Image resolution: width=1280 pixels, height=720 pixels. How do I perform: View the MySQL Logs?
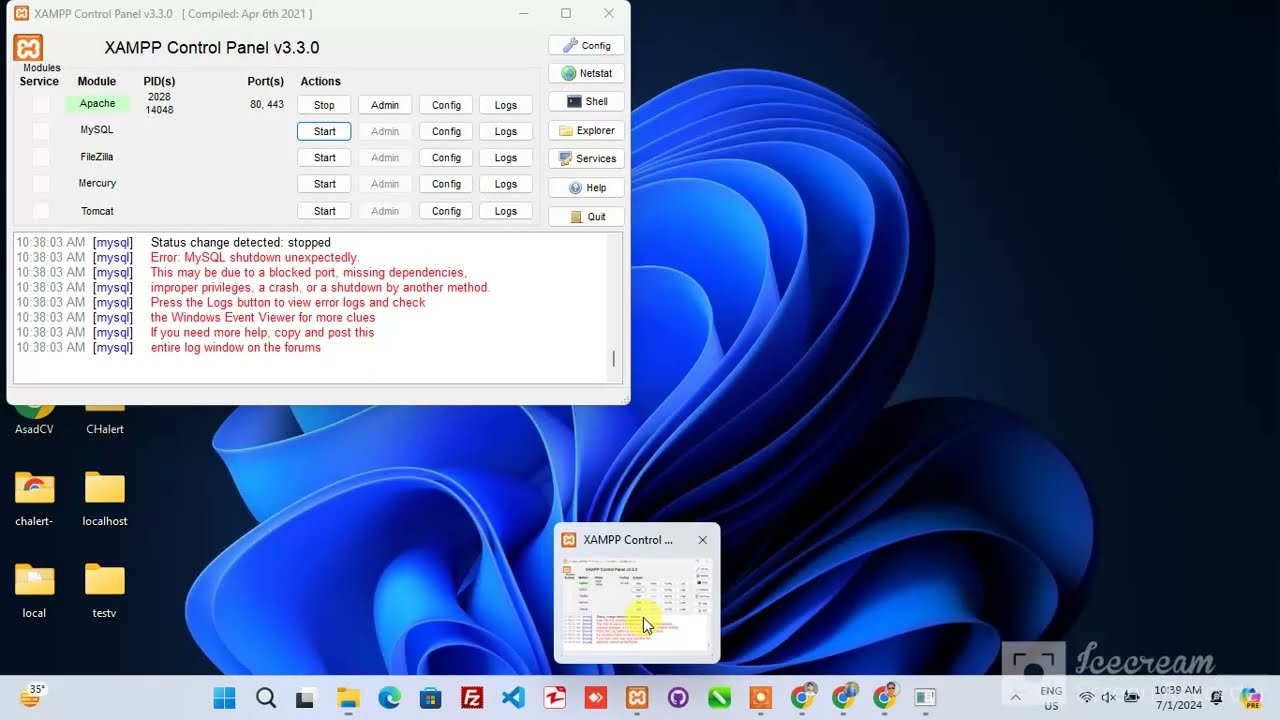506,131
